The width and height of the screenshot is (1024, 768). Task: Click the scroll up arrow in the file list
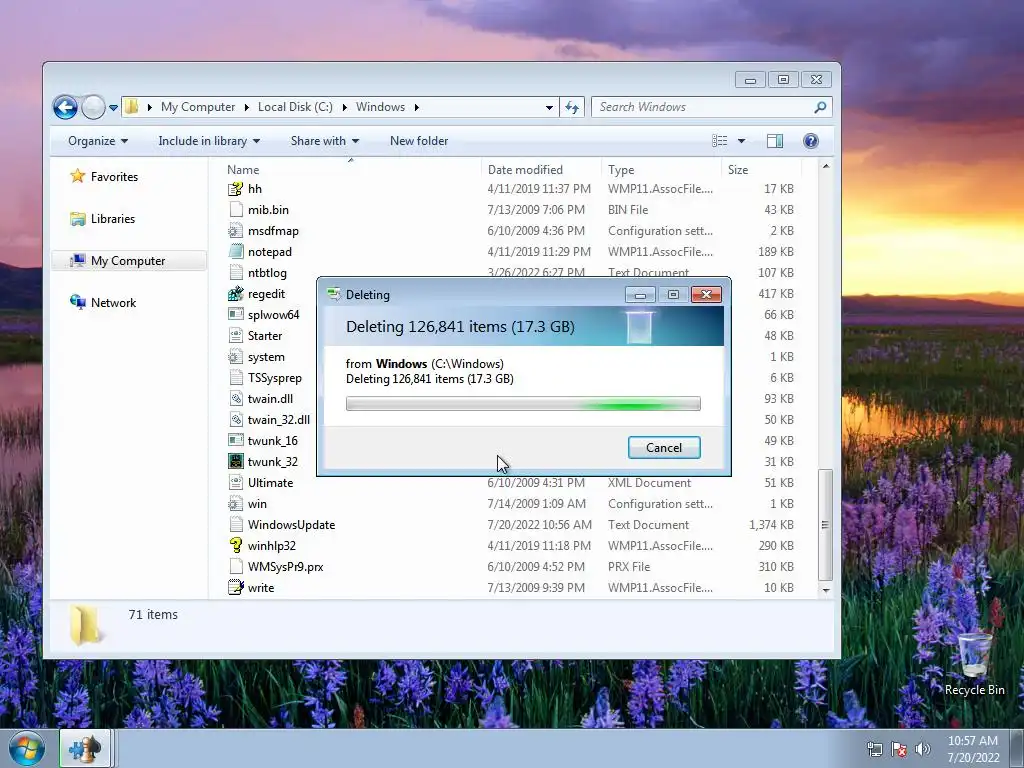pos(825,167)
